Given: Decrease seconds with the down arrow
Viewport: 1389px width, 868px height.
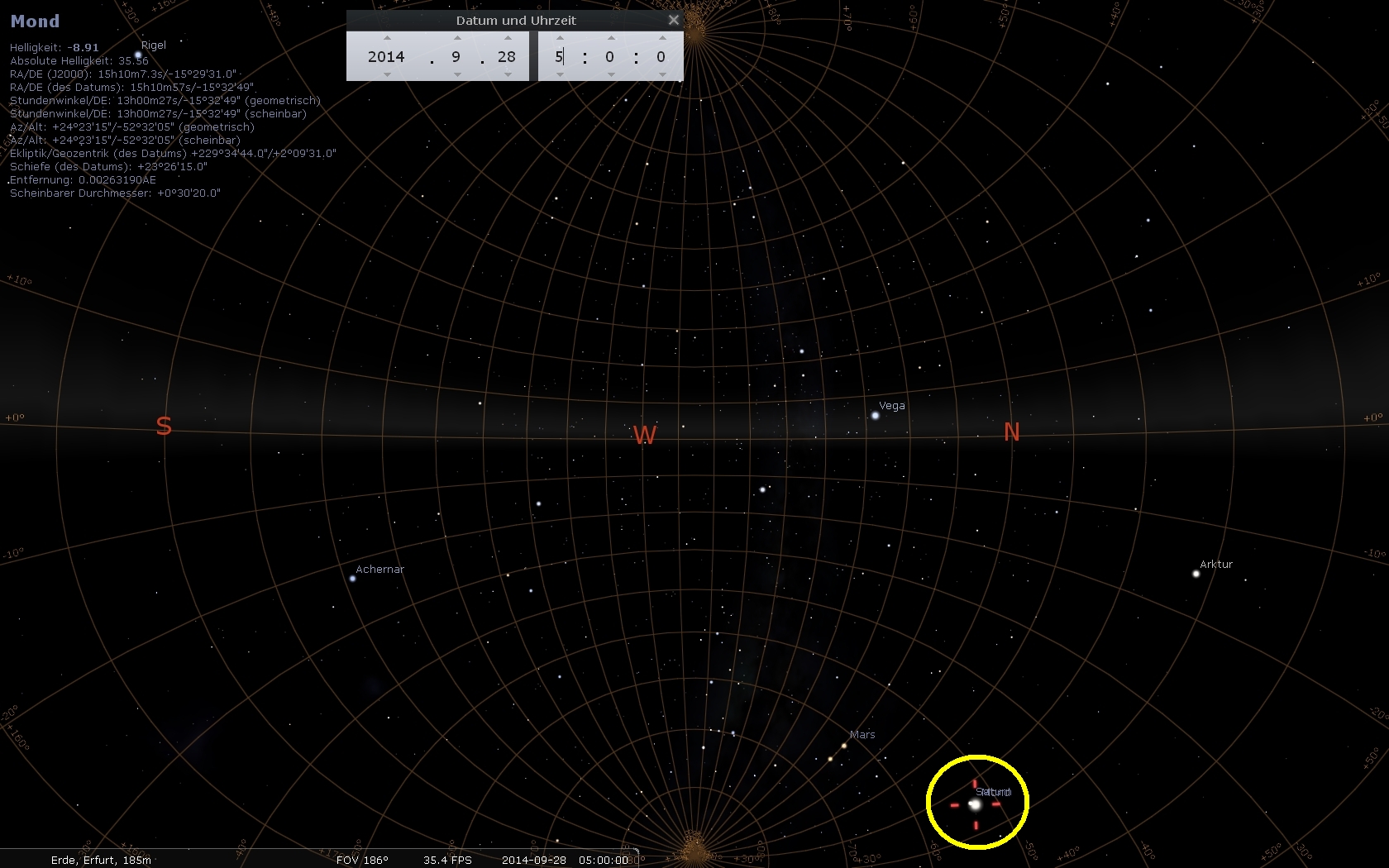Looking at the screenshot, I should (x=662, y=74).
